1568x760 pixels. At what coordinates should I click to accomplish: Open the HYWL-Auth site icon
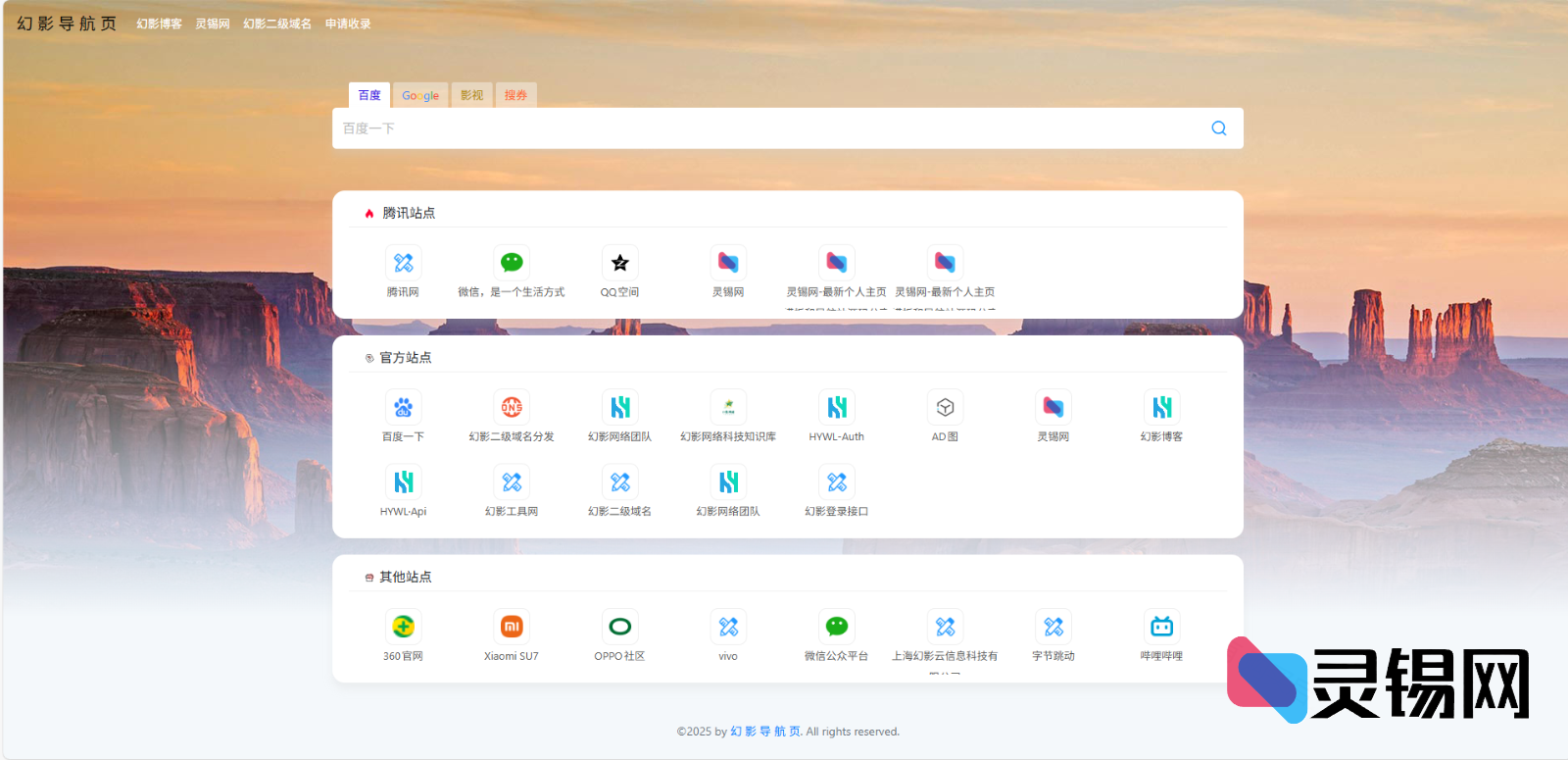pos(837,407)
